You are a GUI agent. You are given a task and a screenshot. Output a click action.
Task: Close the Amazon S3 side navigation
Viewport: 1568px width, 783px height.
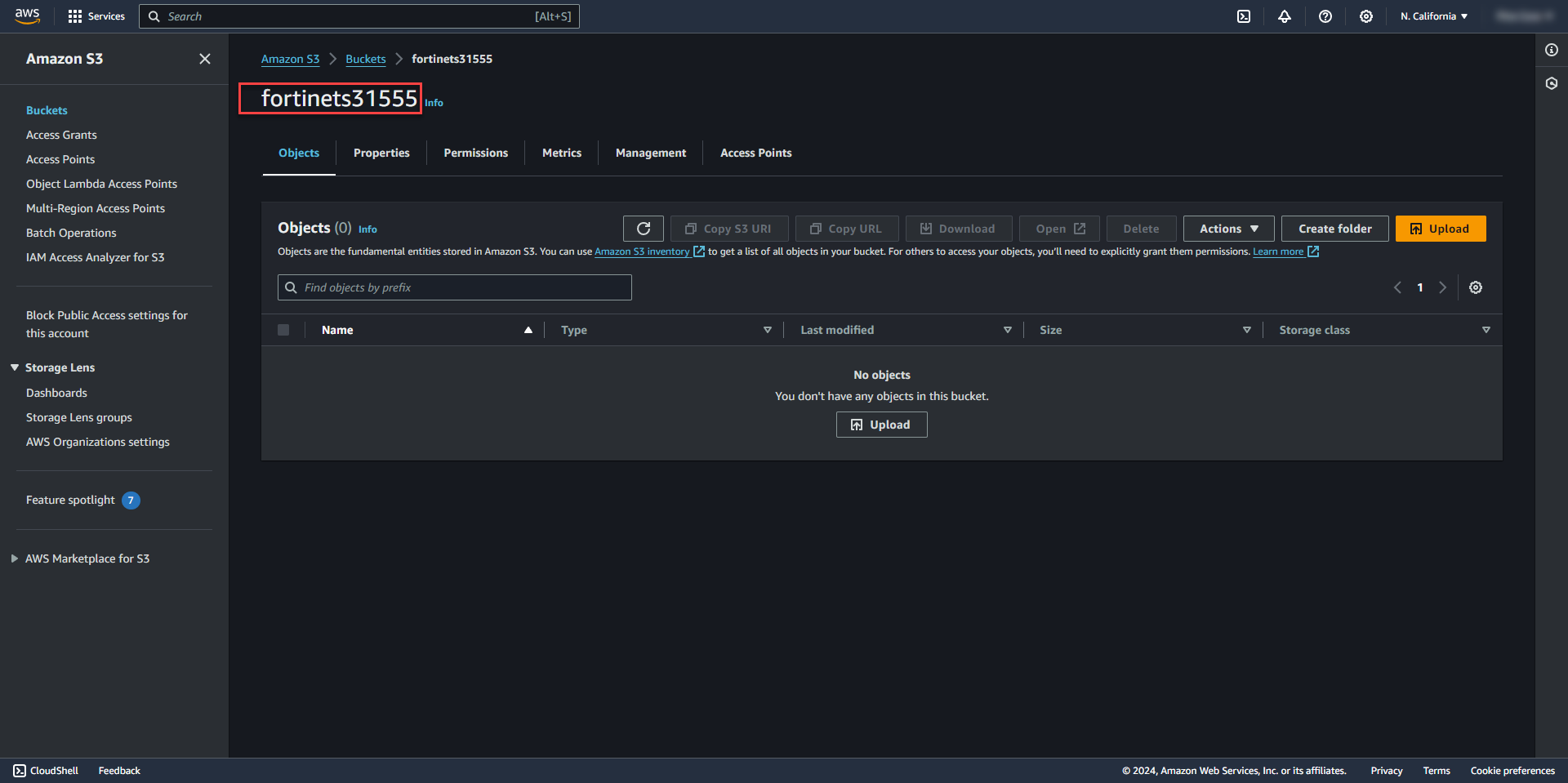tap(205, 59)
